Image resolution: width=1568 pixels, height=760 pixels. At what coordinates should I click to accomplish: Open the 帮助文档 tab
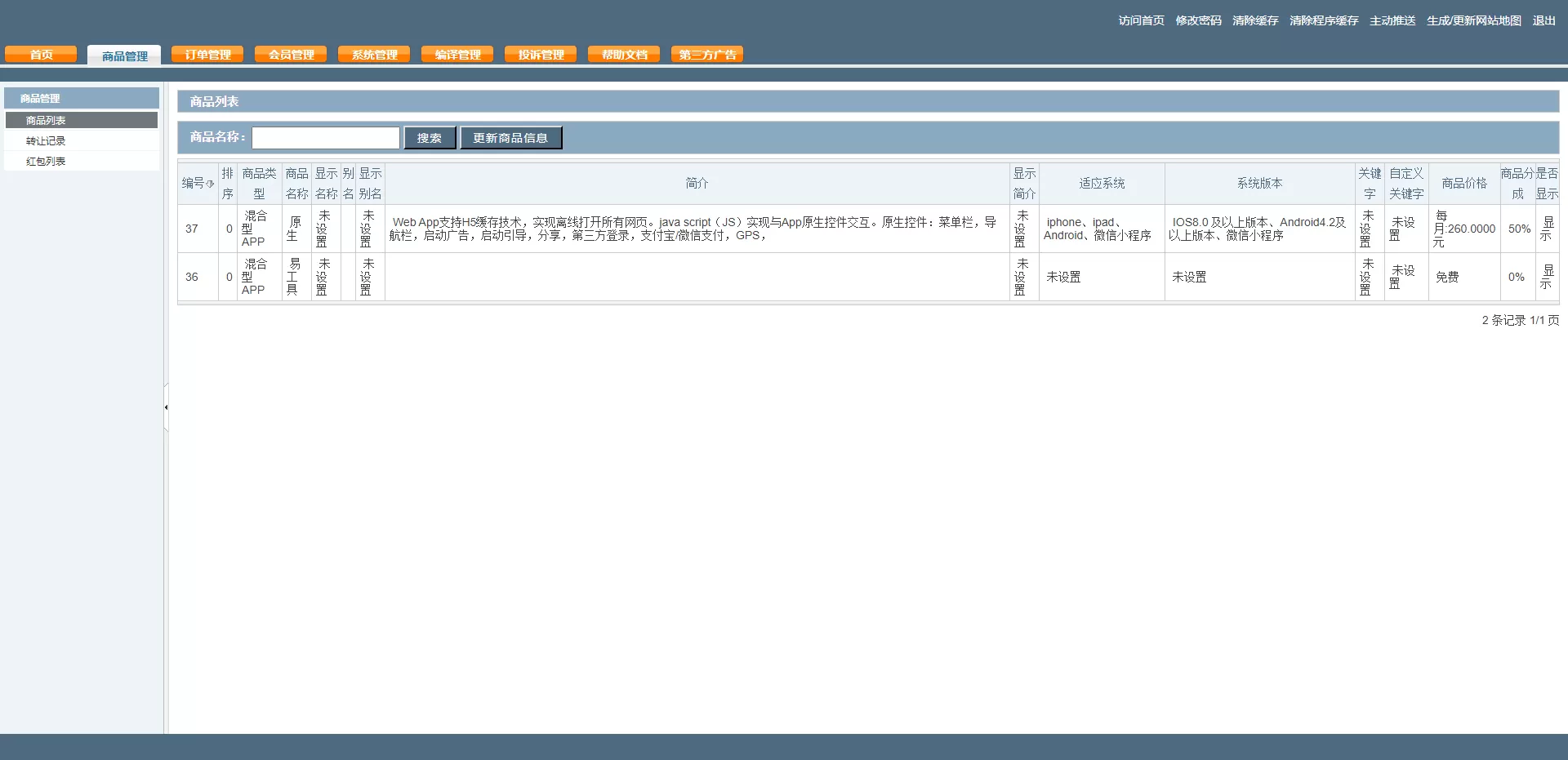point(624,55)
